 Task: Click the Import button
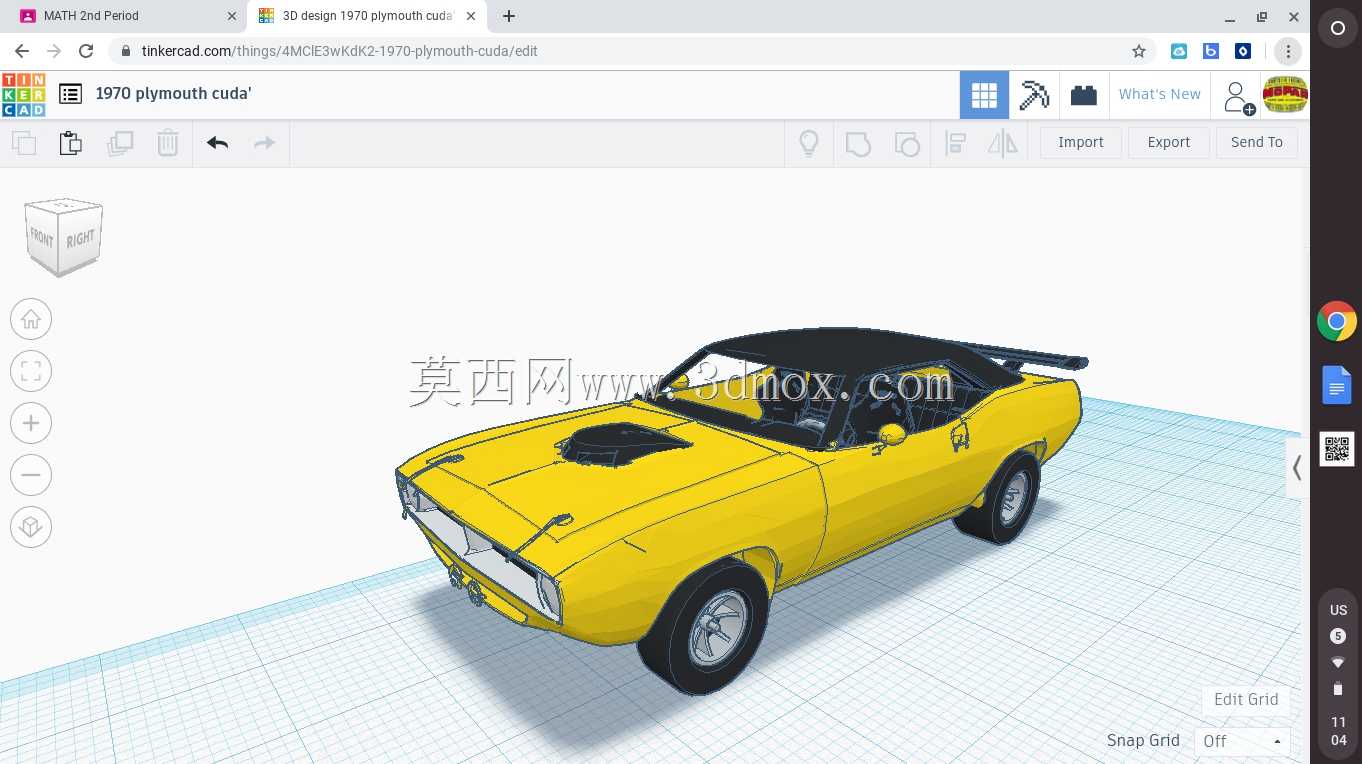[x=1081, y=142]
